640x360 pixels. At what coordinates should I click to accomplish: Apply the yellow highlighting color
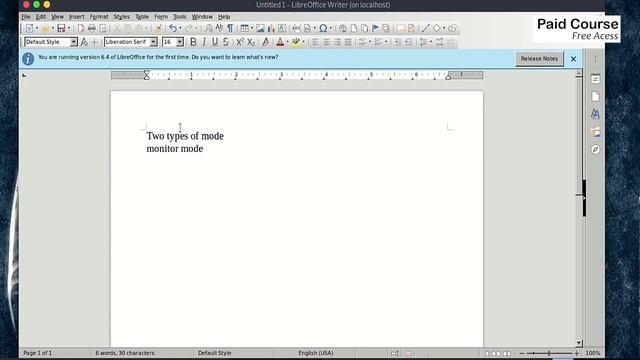[296, 42]
